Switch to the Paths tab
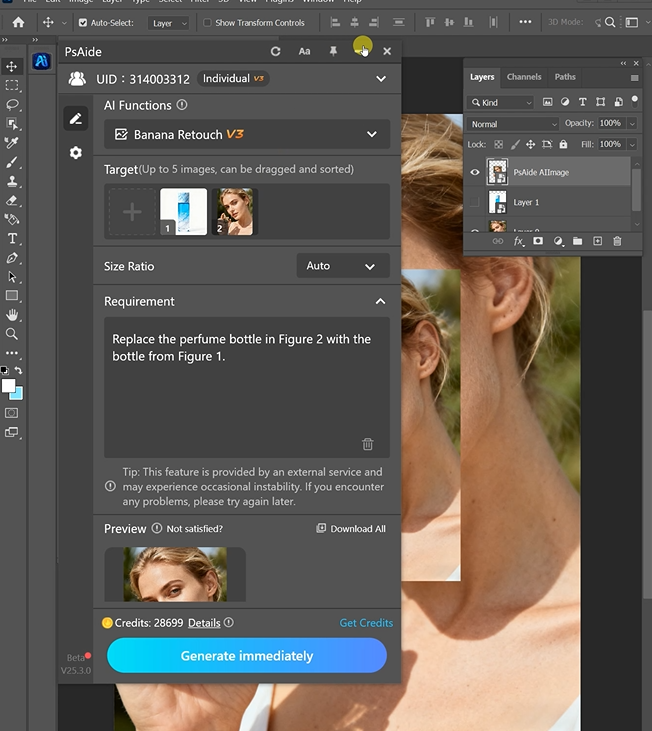Screen dimensions: 652x731 pyautogui.click(x=565, y=77)
